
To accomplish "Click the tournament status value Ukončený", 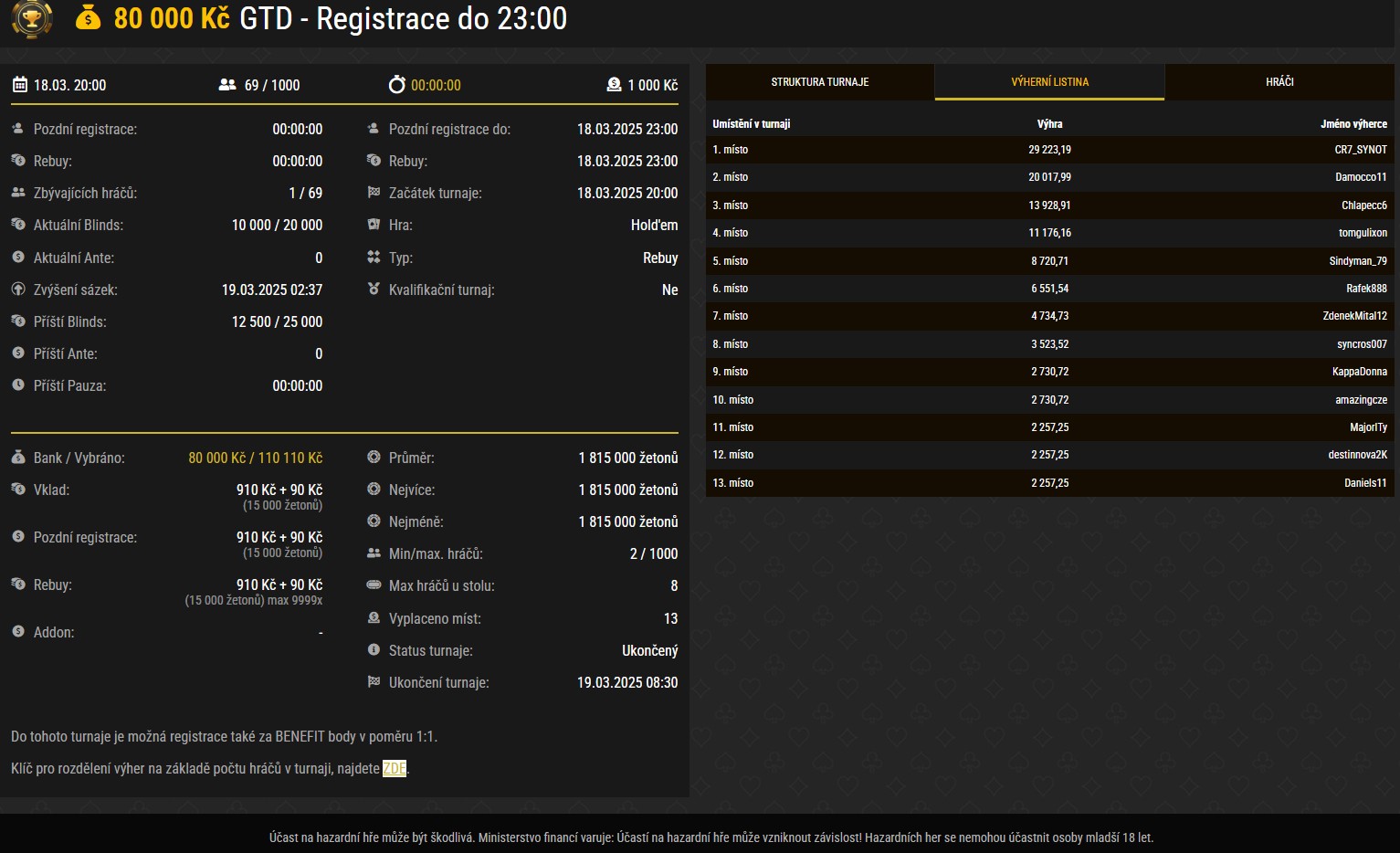I will pos(649,650).
